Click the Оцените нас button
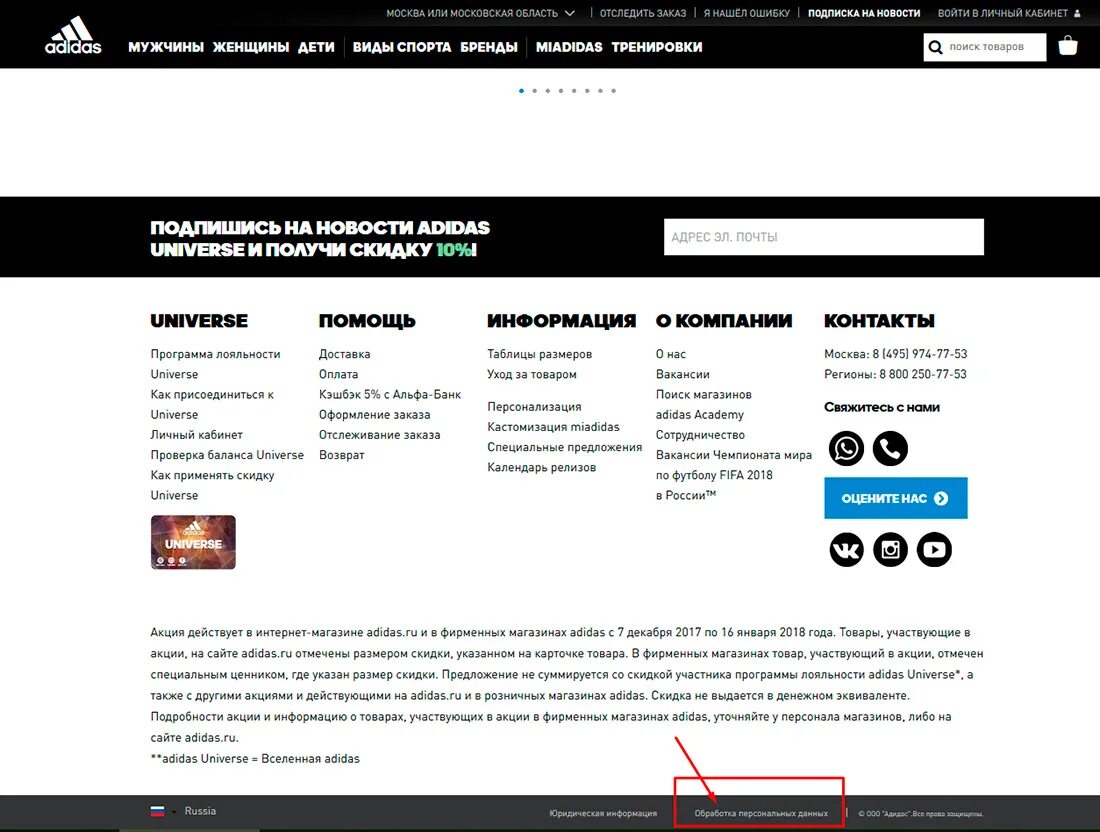Image resolution: width=1100 pixels, height=832 pixels. [895, 498]
